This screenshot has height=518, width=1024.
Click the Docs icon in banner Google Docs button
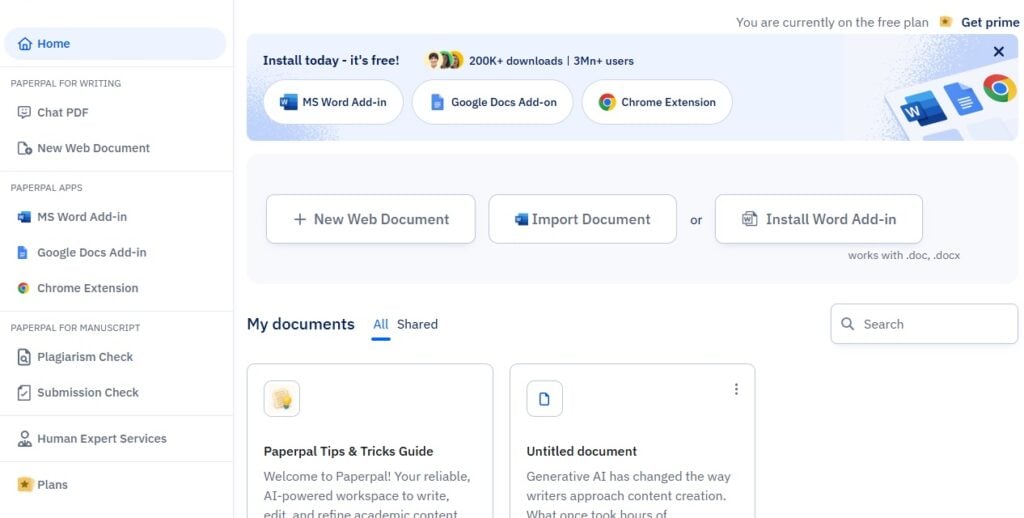click(x=438, y=102)
